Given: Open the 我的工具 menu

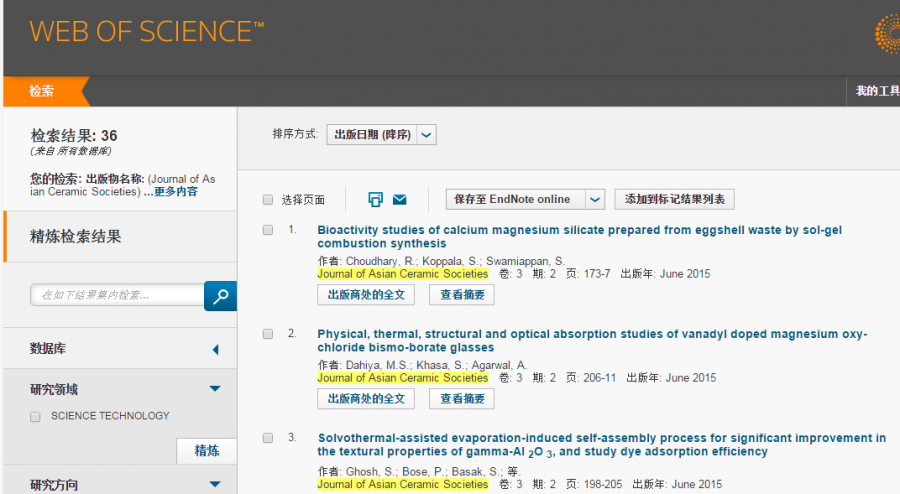Looking at the screenshot, I should point(877,91).
